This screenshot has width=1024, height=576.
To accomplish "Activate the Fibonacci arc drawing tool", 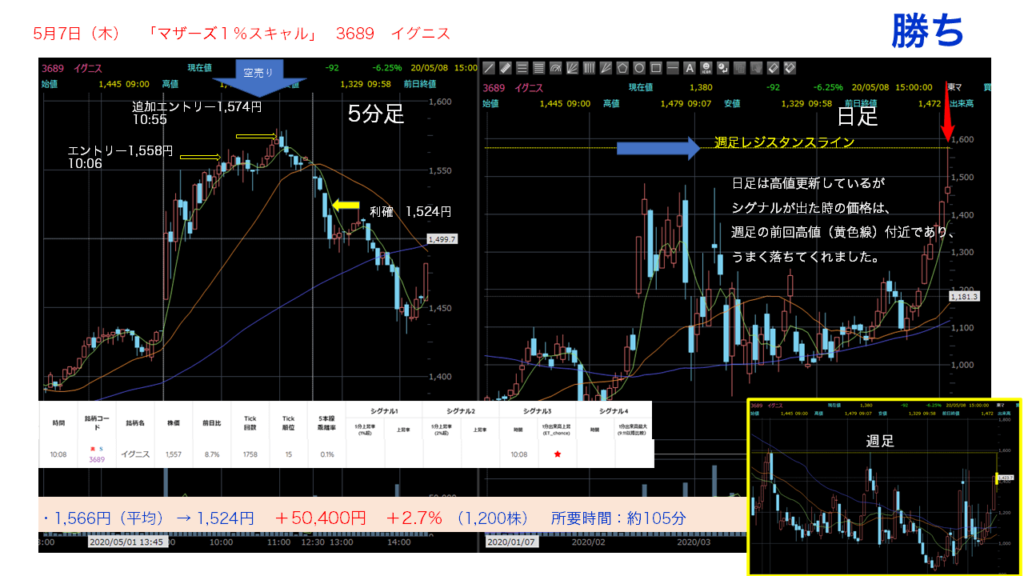I will 556,68.
